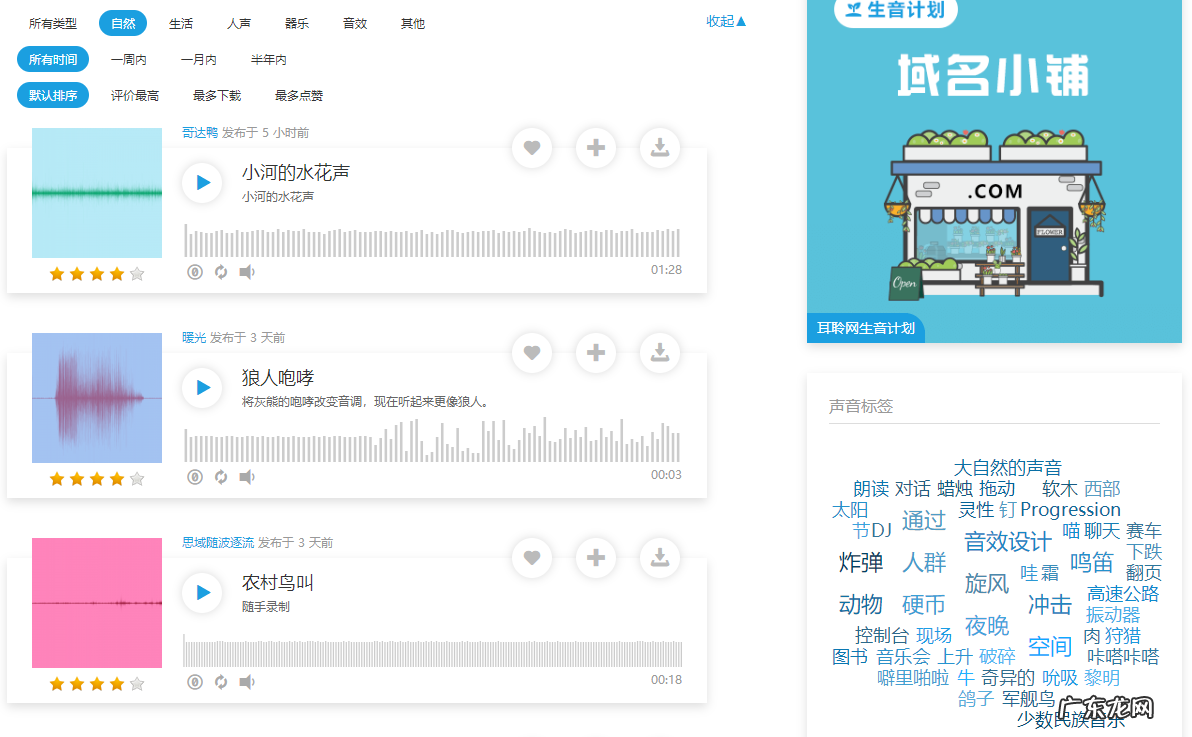Image resolution: width=1192 pixels, height=737 pixels.
Task: Click the plus icon for 小河的水花声
Action: 595,147
